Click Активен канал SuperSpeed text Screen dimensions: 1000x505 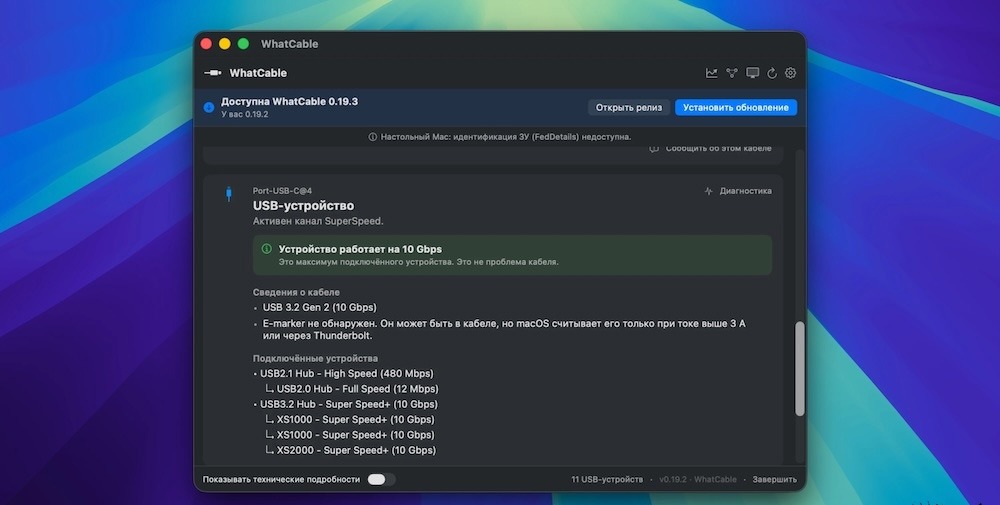pyautogui.click(x=318, y=221)
